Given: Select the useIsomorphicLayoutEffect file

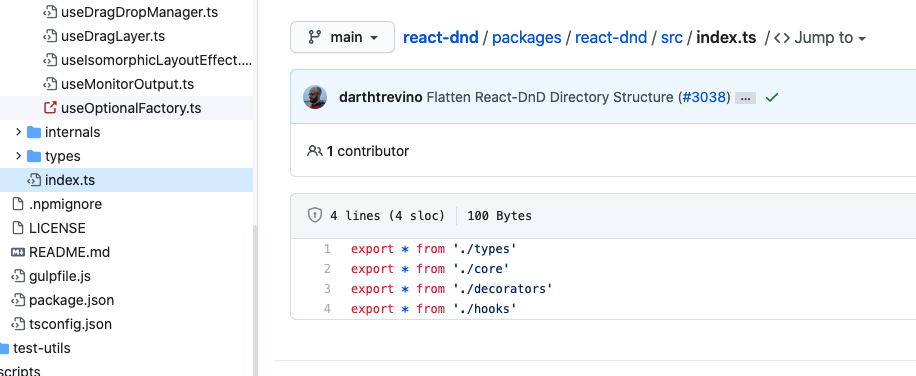Looking at the screenshot, I should (156, 60).
